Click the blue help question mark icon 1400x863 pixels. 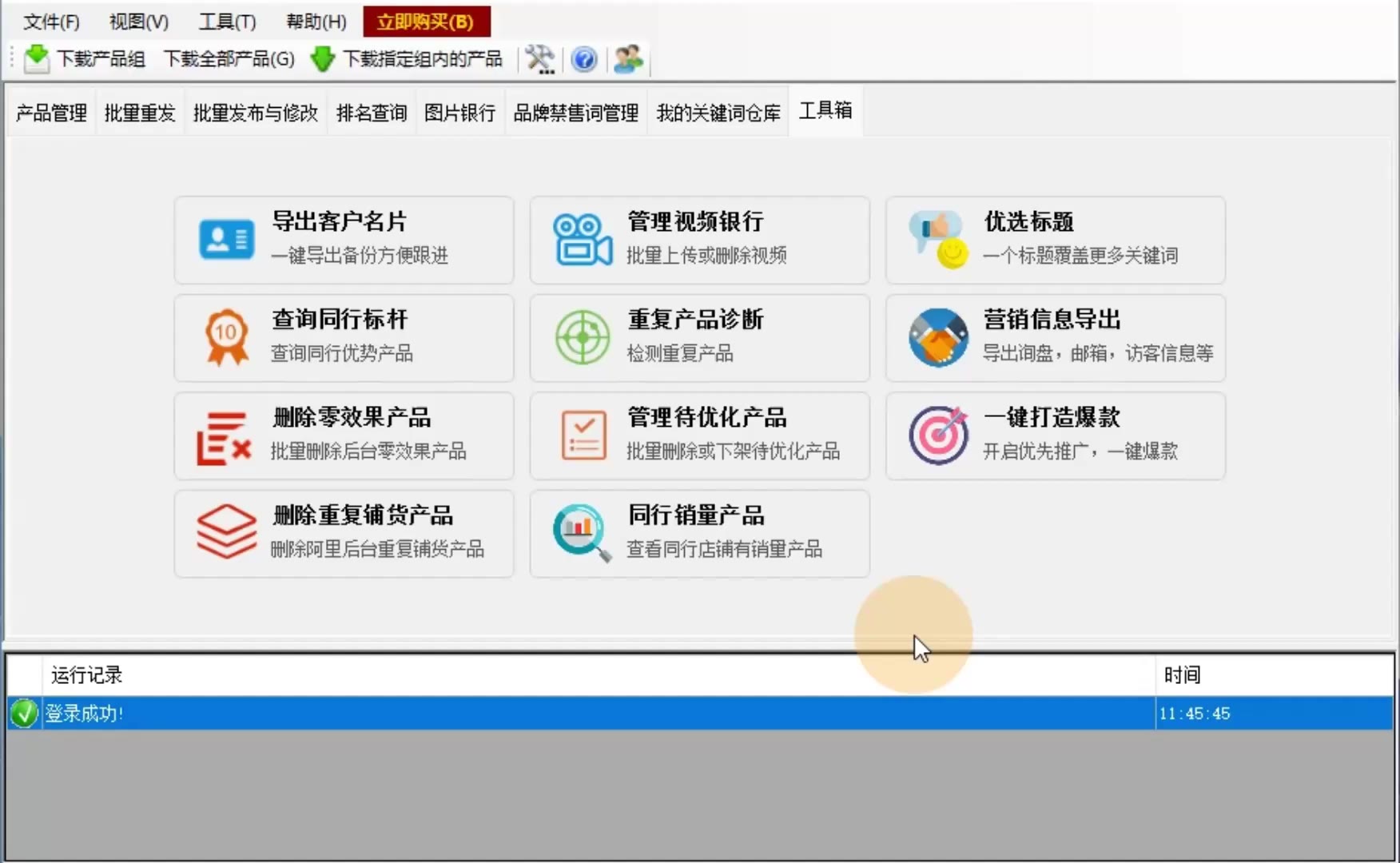584,59
